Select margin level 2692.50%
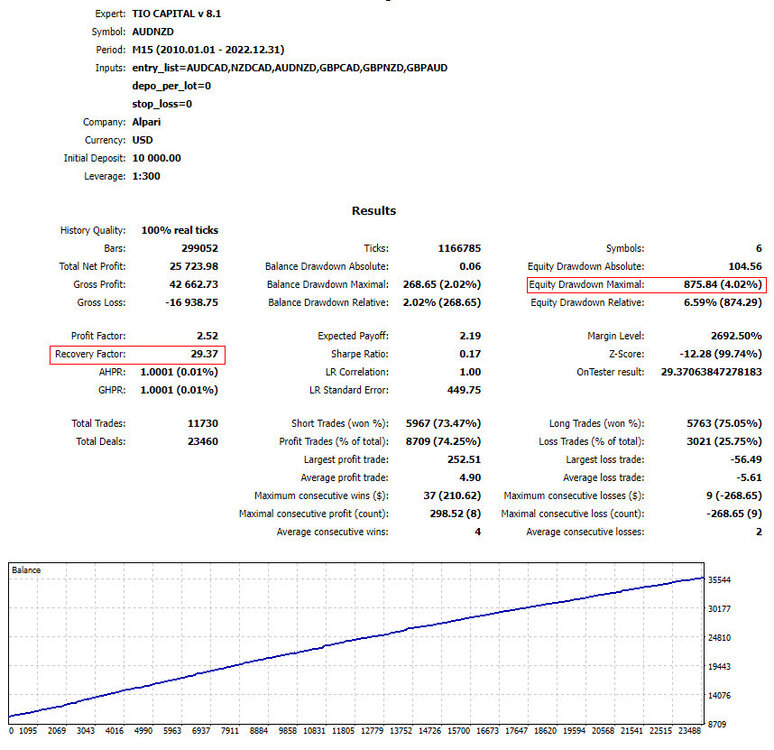The width and height of the screenshot is (774, 750). click(736, 336)
